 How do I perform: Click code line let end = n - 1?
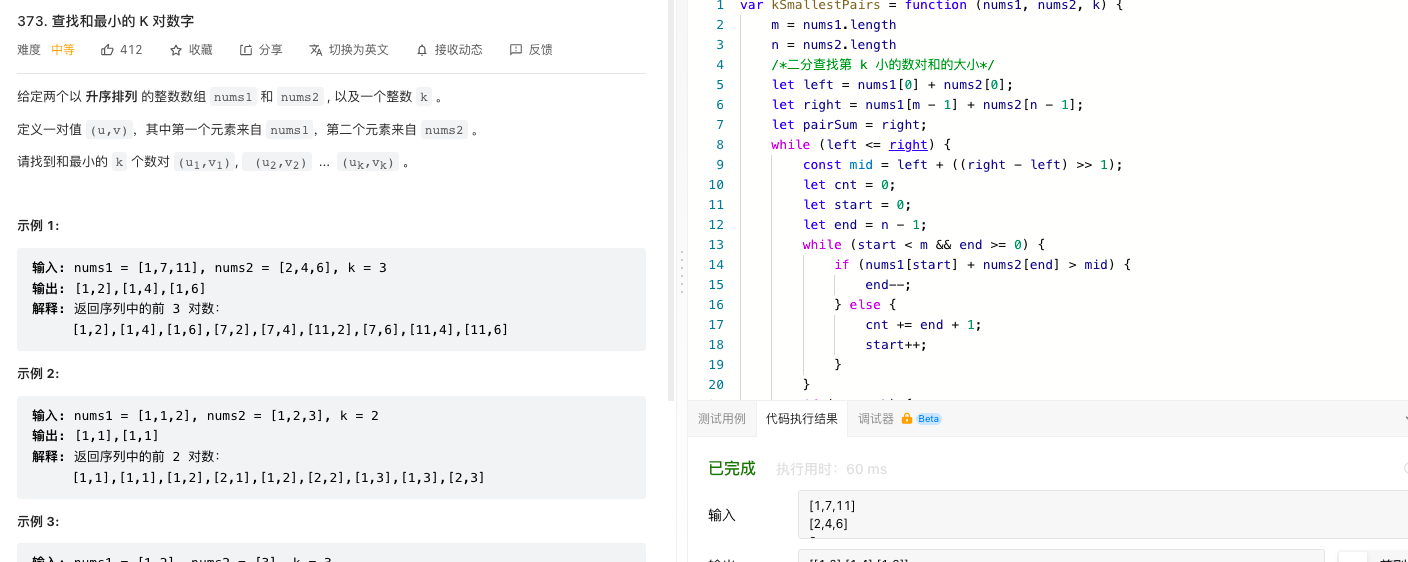(x=865, y=225)
